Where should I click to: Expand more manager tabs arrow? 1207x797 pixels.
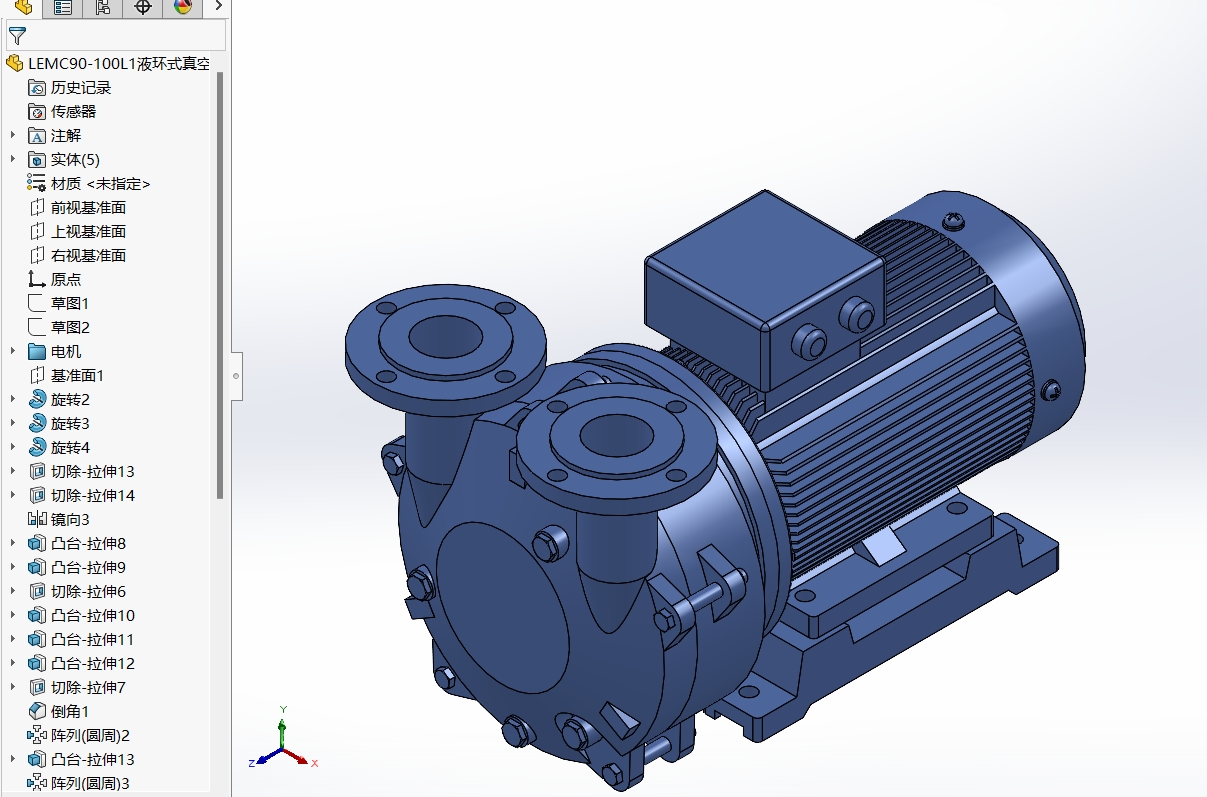(218, 7)
